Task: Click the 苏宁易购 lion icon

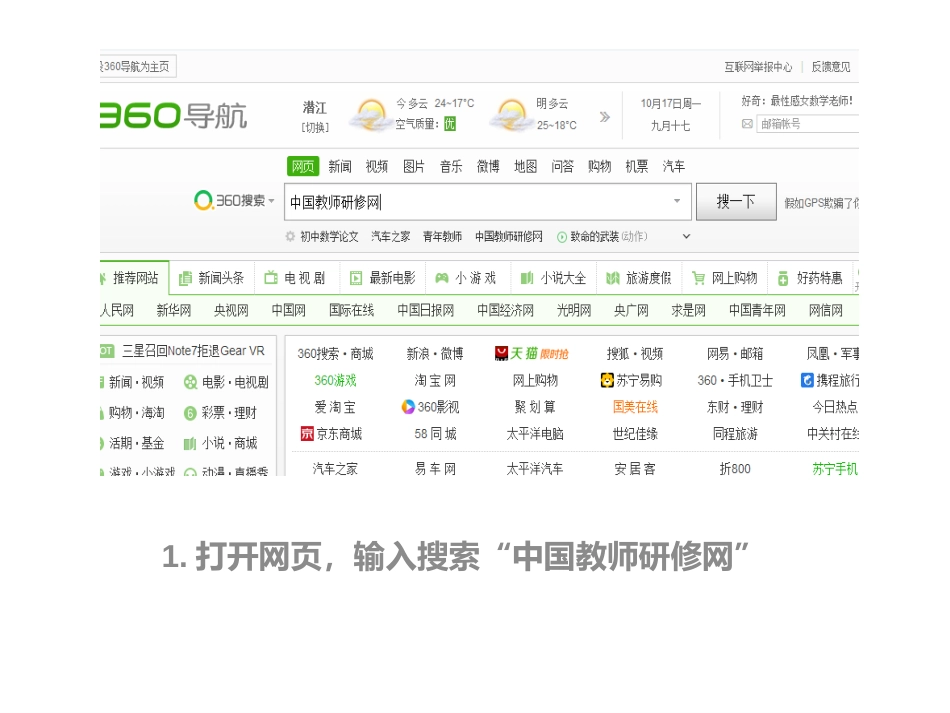Action: [x=607, y=380]
